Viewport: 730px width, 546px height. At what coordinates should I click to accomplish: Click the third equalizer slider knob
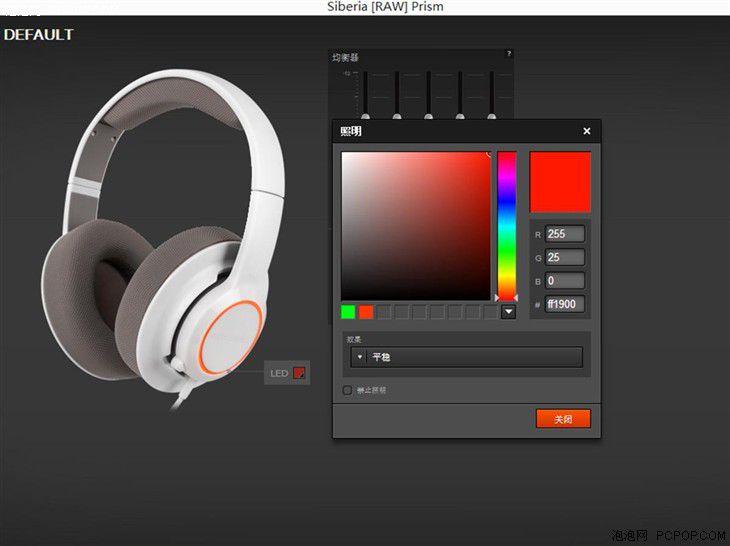(429, 116)
